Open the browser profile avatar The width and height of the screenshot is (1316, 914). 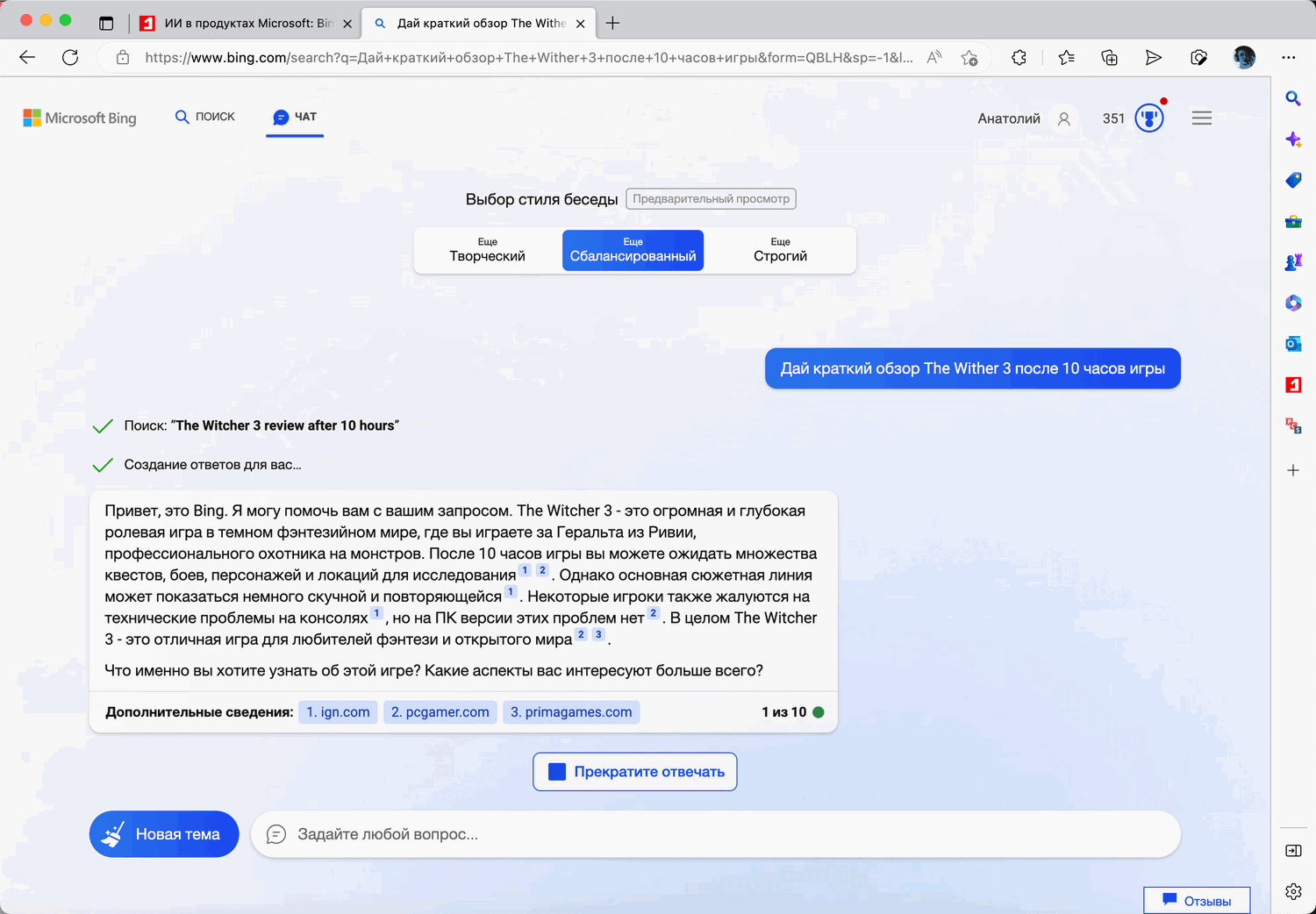[x=1244, y=58]
